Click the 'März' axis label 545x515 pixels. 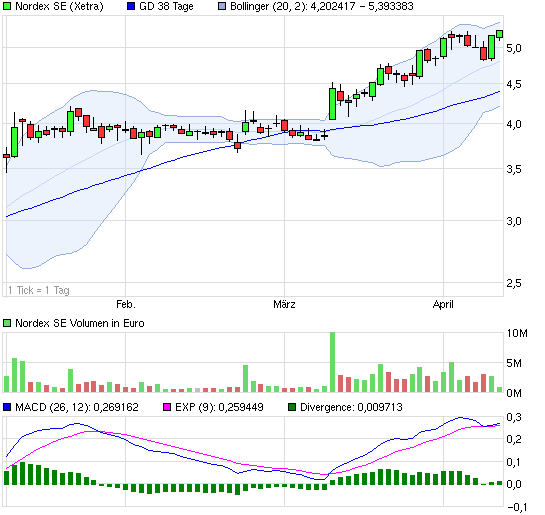pyautogui.click(x=284, y=304)
